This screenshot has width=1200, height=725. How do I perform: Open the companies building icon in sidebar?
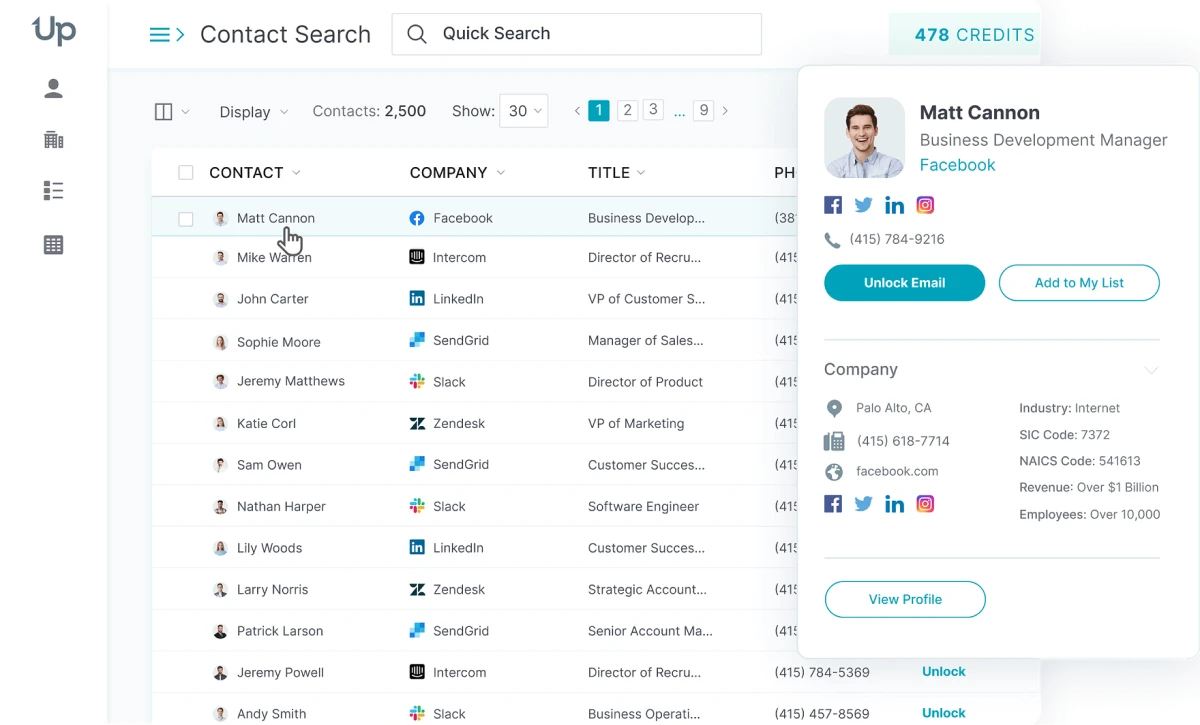[x=54, y=139]
